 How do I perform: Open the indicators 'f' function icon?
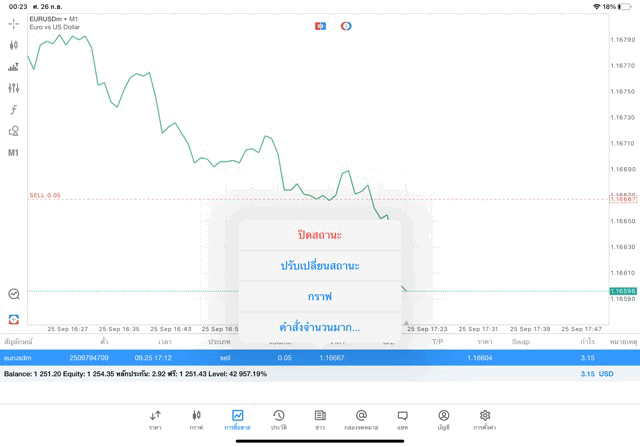[x=13, y=110]
